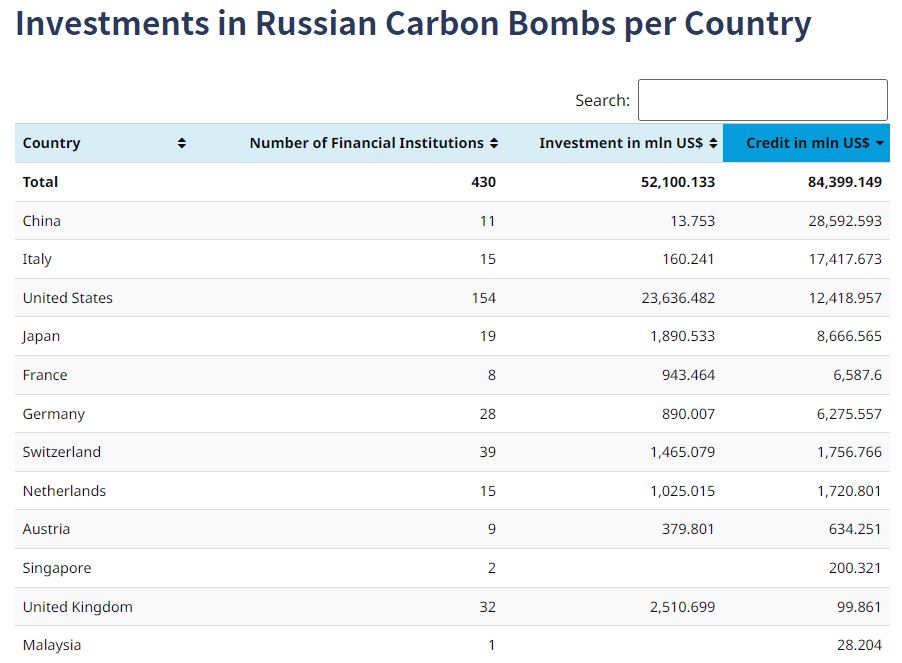Click sort arrows icon beside Investment in mln US$
This screenshot has height=663, width=902.
pyautogui.click(x=713, y=143)
